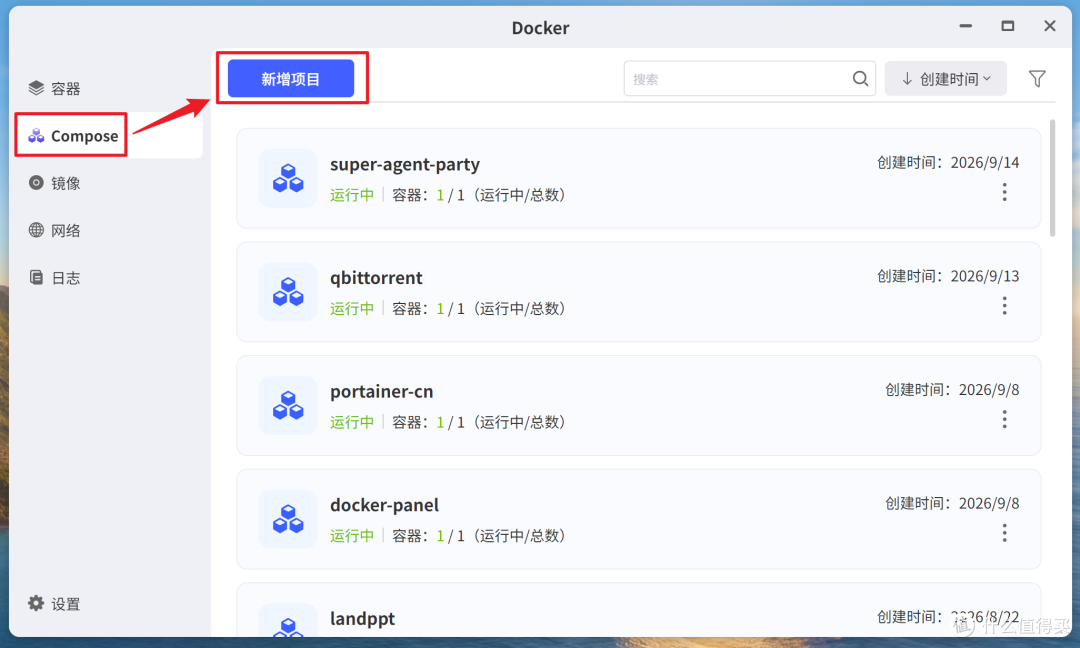Open the three-dot menu on the portainer-cn row (created 2026/9/8)
The height and width of the screenshot is (648, 1080).
point(1004,419)
